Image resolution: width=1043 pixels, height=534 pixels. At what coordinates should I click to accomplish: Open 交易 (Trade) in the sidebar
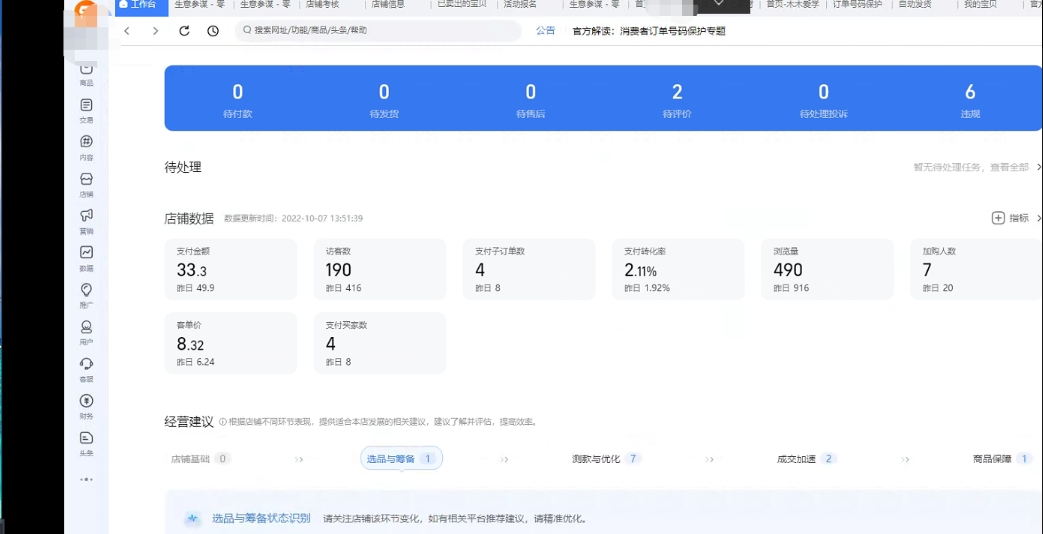point(87,106)
